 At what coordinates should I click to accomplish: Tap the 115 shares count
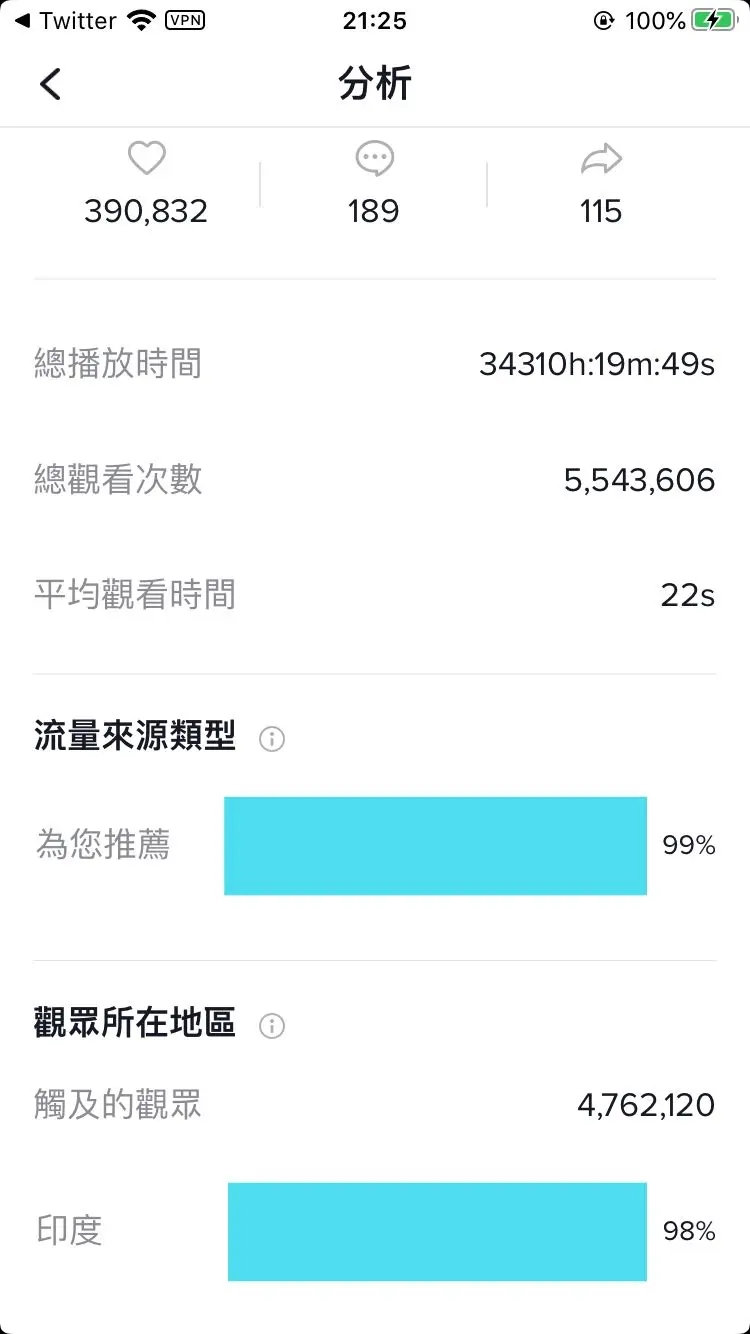(601, 211)
